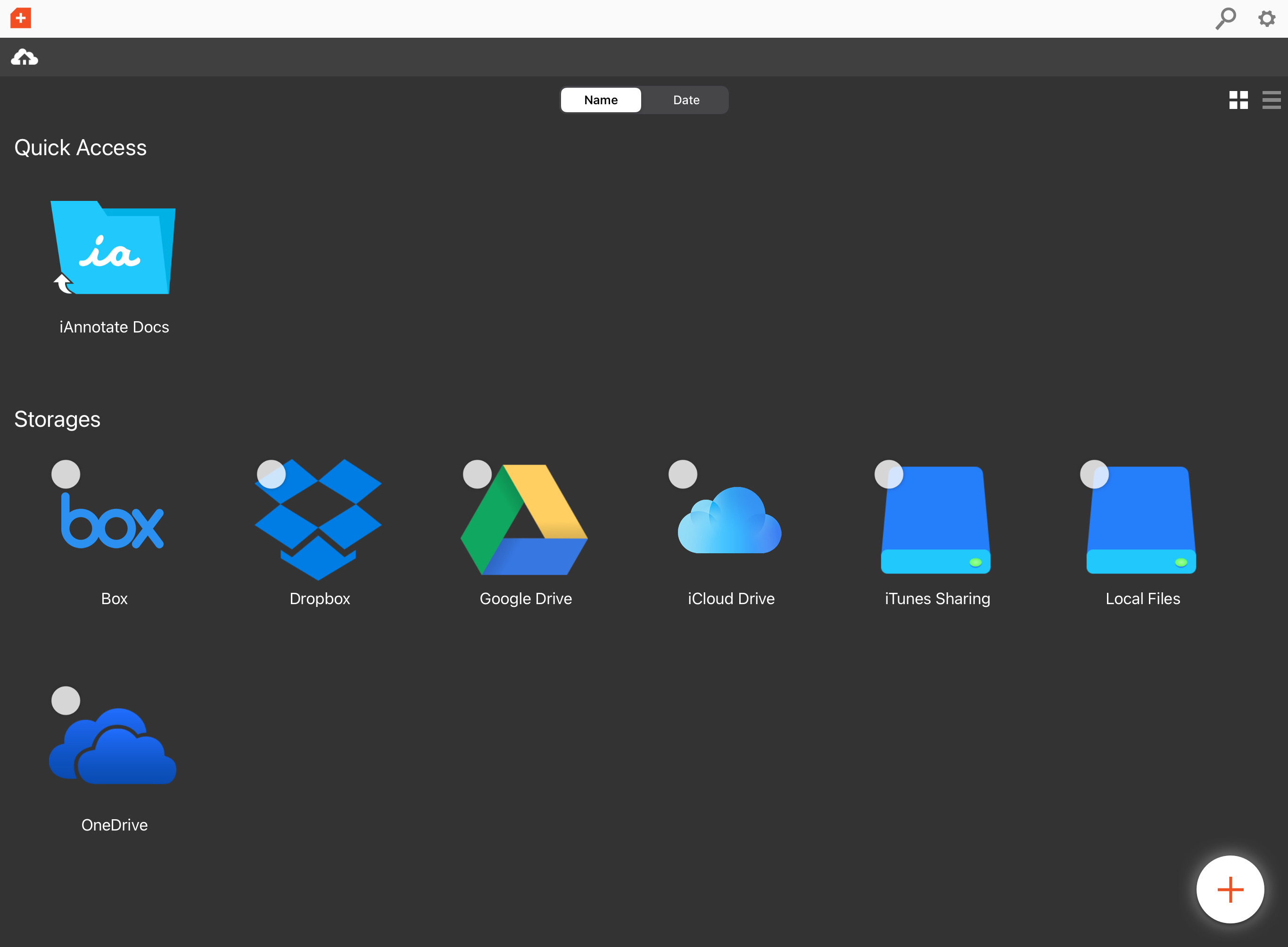Click the Local Files label text

(x=1143, y=598)
